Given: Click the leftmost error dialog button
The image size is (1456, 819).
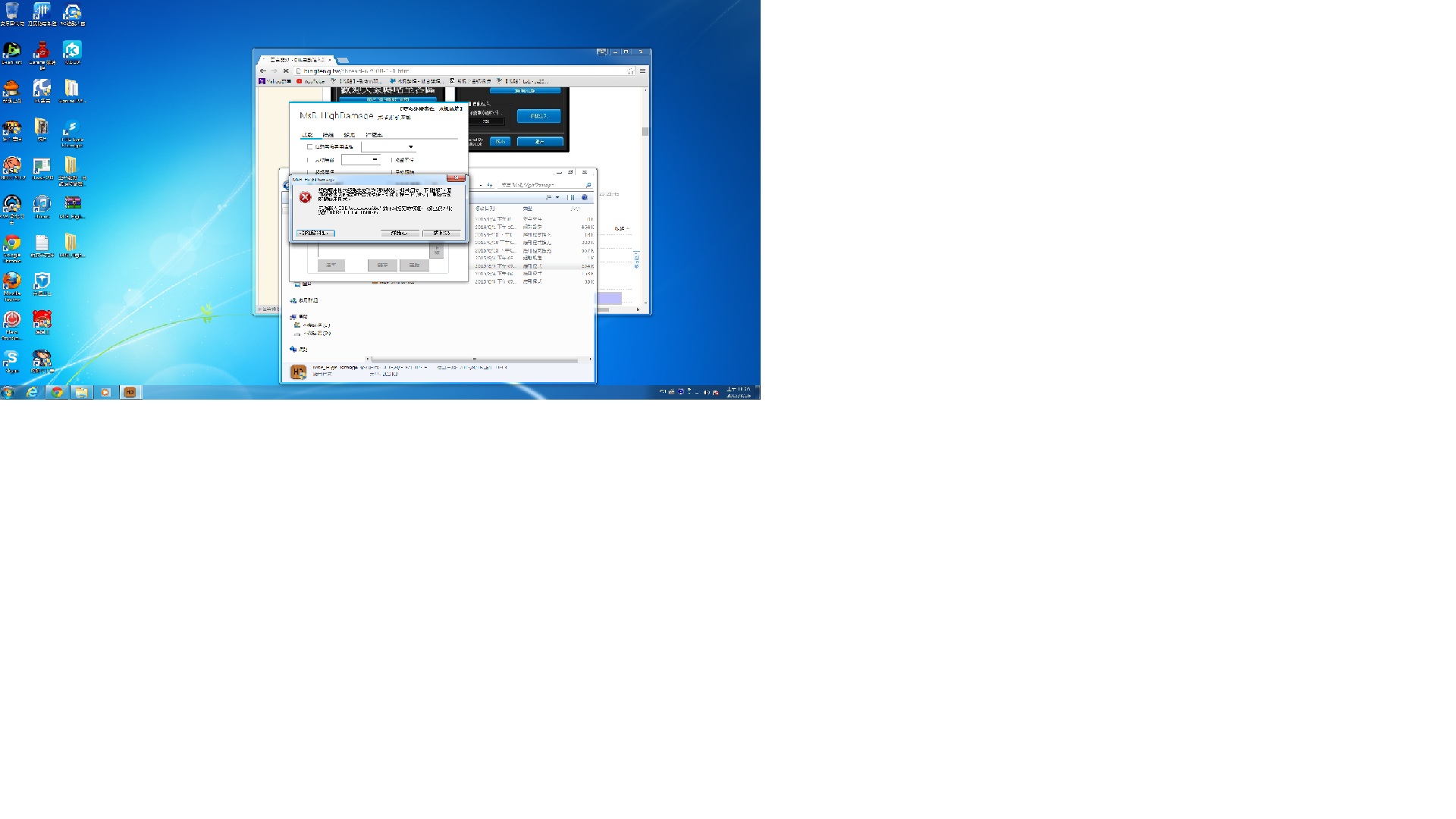Looking at the screenshot, I should tap(315, 233).
